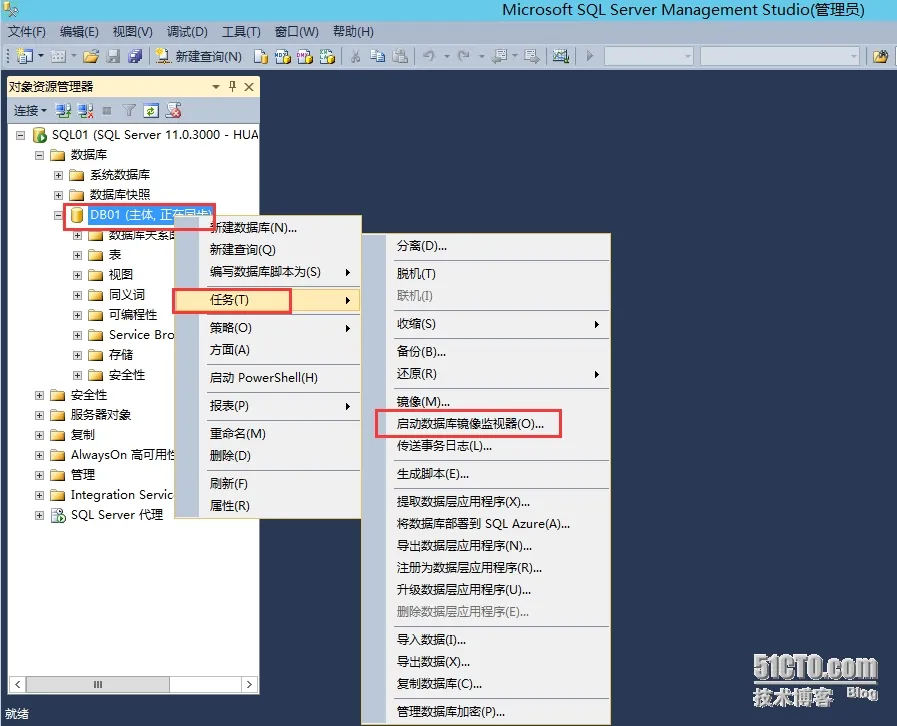Expand the 系统数据库 folder
Image resolution: width=897 pixels, height=726 pixels.
click(x=58, y=175)
